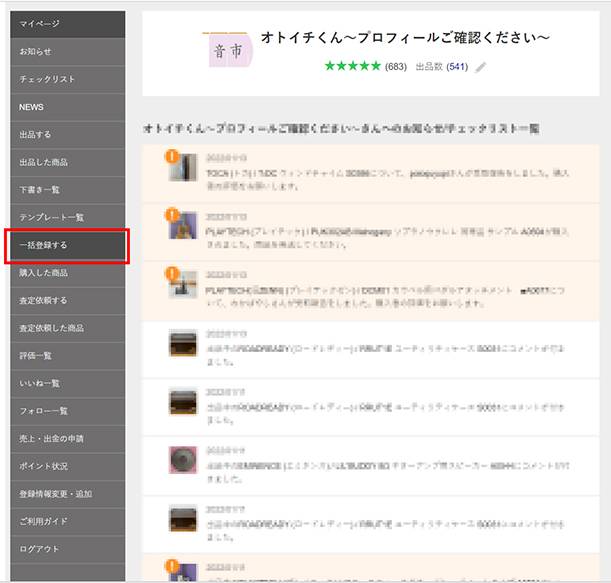Click ログアウト to sign out
This screenshot has width=611, height=583.
coord(66,549)
